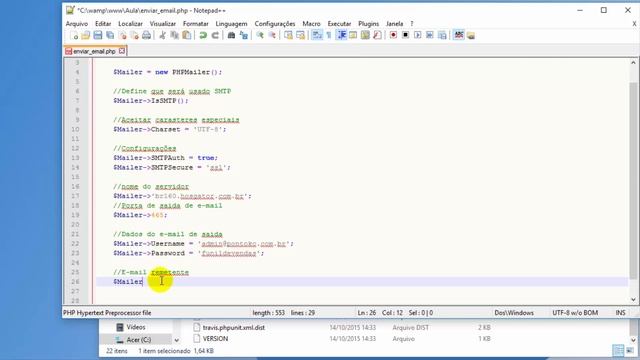The image size is (640, 360).
Task: Switch Explorer to large icons view
Action: coord(630,351)
